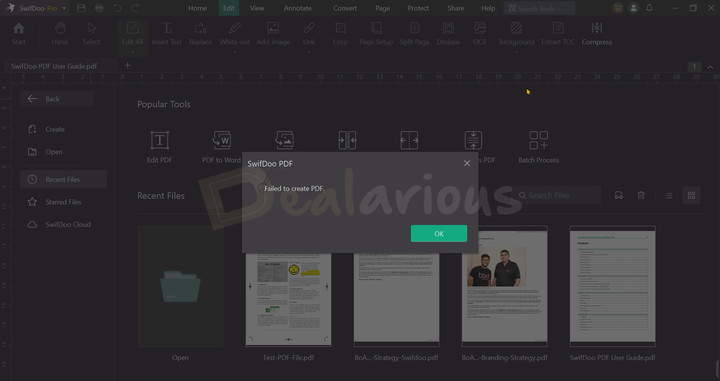Image resolution: width=720 pixels, height=381 pixels.
Task: Click the Undo arrow
Action: pyautogui.click(x=117, y=8)
